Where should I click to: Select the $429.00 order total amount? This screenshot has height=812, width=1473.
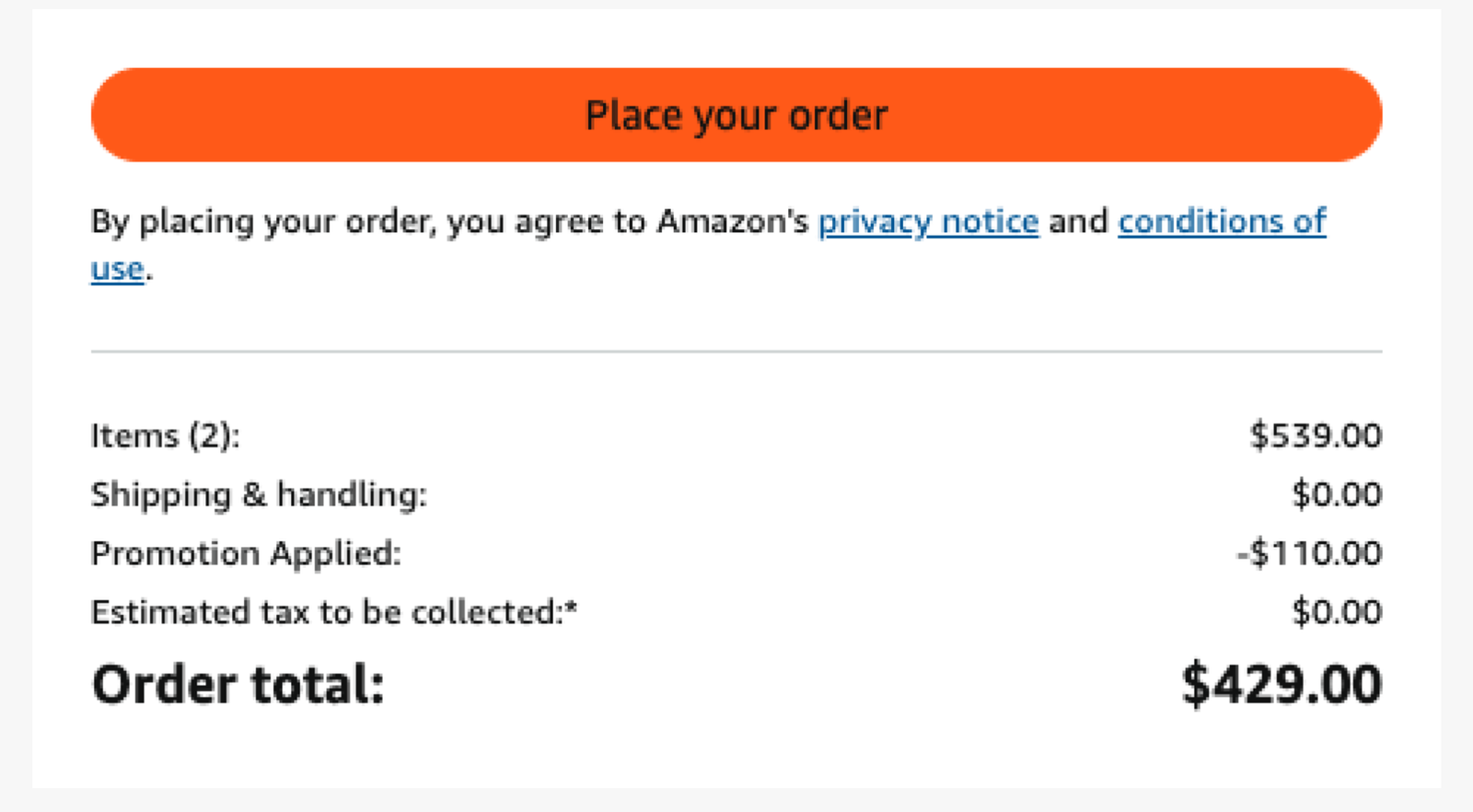coord(1282,685)
